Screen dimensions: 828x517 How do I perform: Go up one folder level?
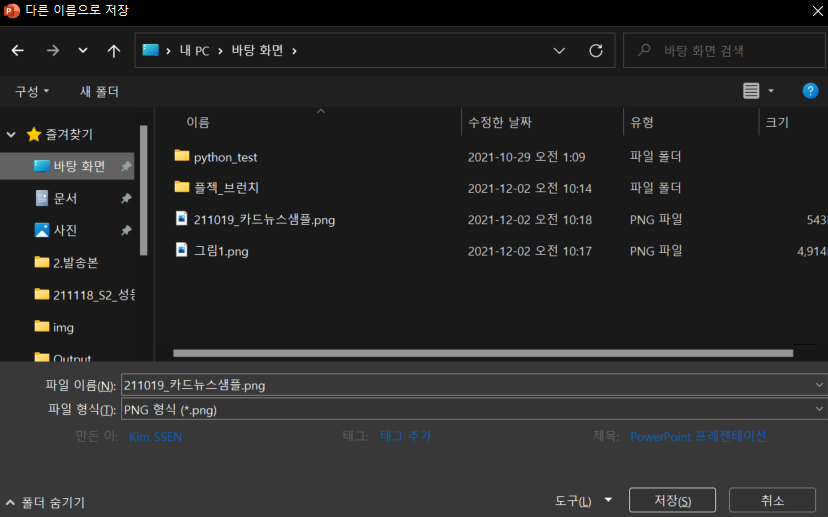pos(114,51)
